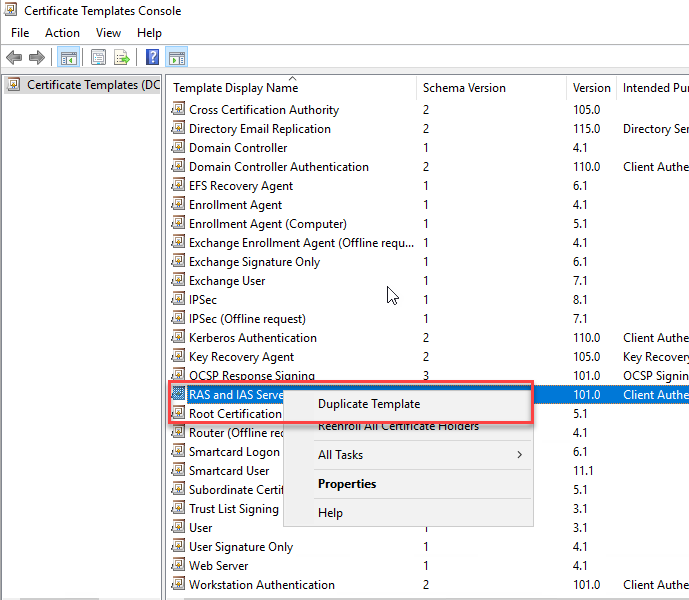
Task: Open the File menu in the menu bar
Action: click(x=20, y=33)
